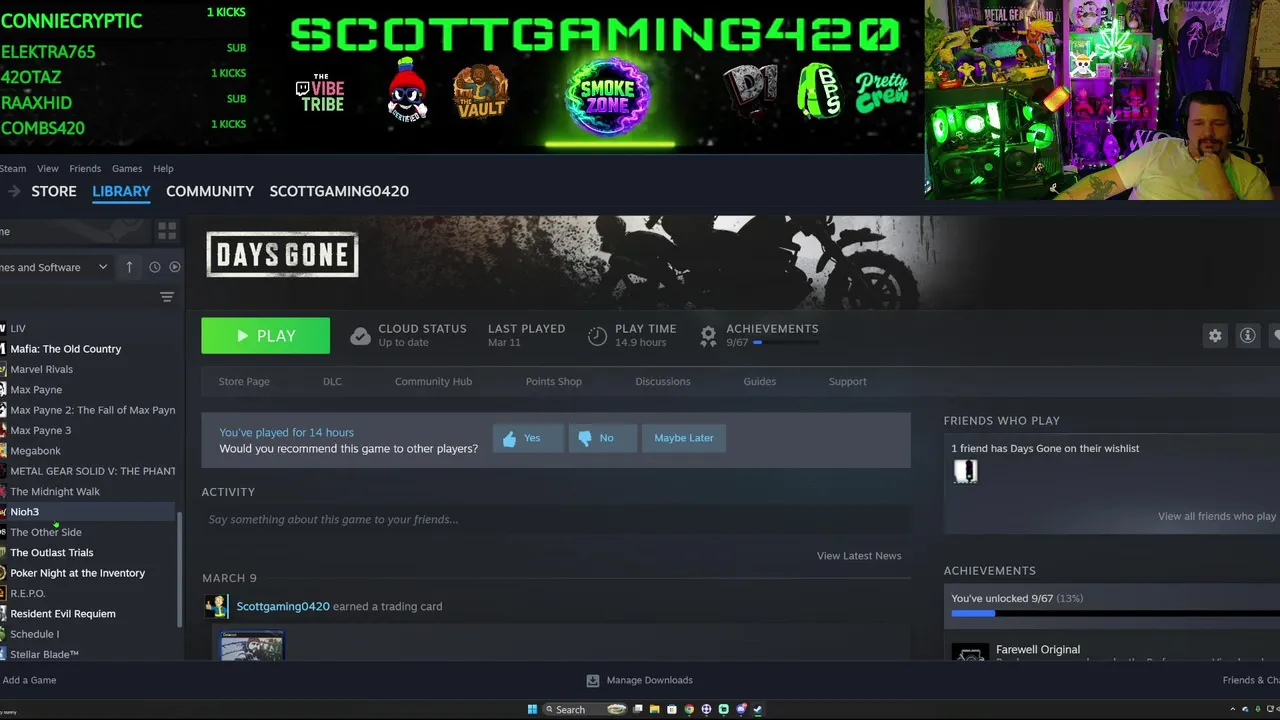Click the taskbar Search box
The image size is (1280, 720).
click(x=585, y=709)
